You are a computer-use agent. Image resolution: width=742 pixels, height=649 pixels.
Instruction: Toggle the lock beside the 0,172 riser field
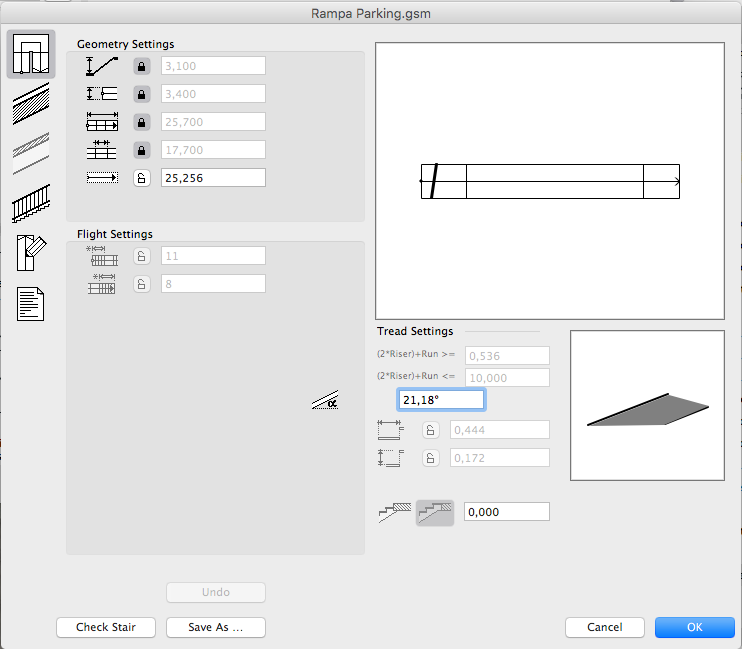[x=431, y=458]
